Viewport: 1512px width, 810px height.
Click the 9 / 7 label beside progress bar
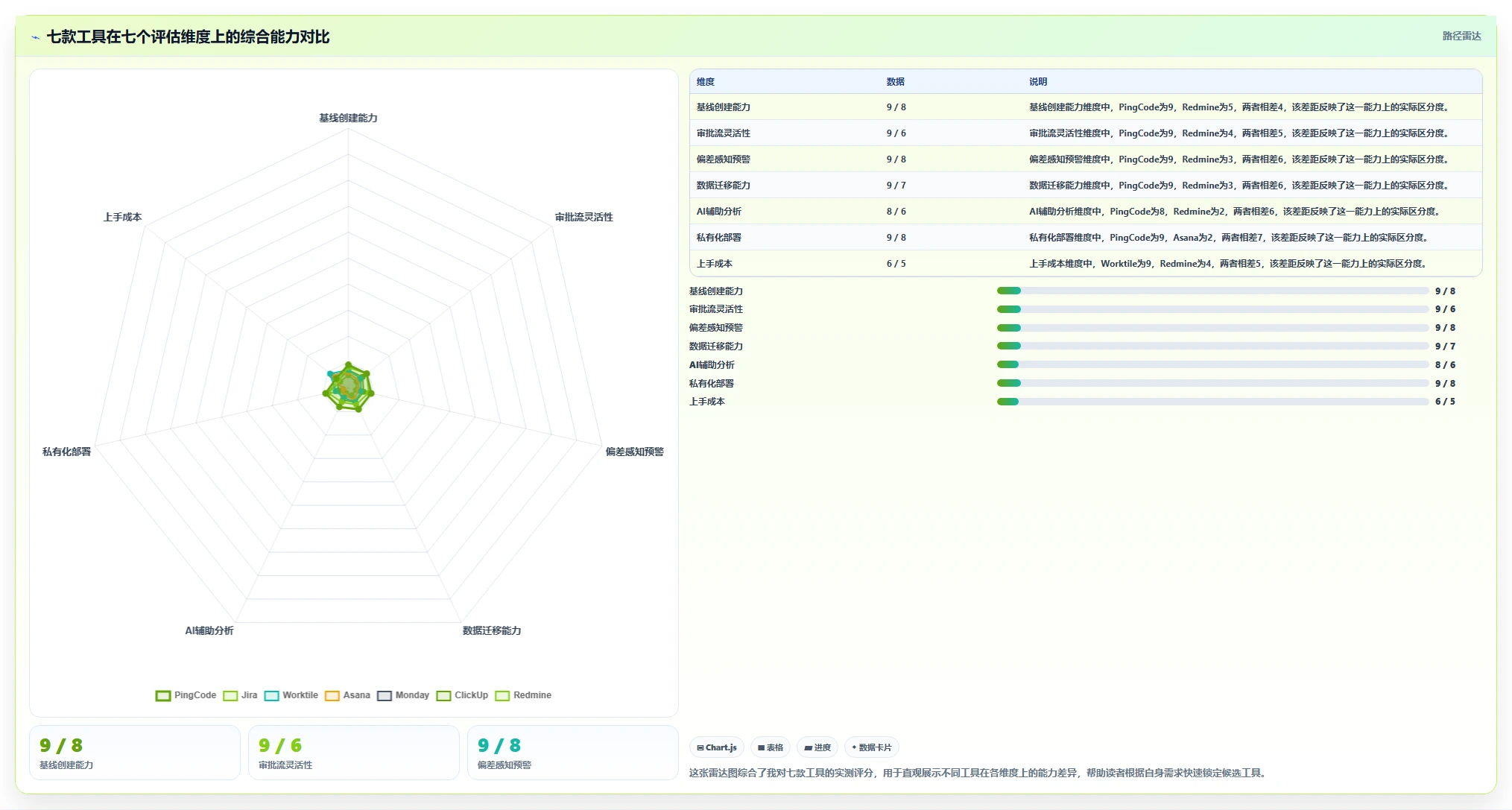click(x=1445, y=347)
